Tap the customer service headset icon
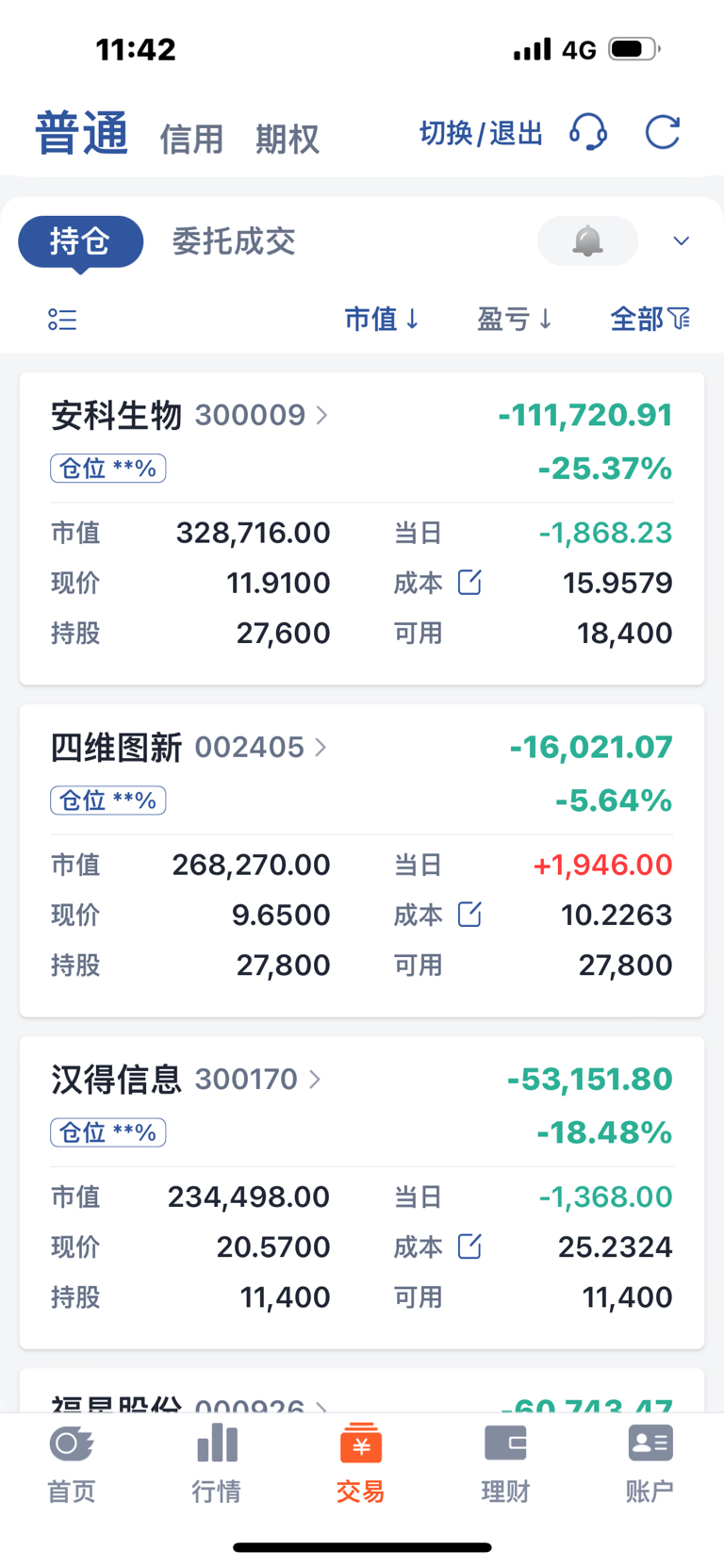This screenshot has width=724, height=1568. coord(588,133)
